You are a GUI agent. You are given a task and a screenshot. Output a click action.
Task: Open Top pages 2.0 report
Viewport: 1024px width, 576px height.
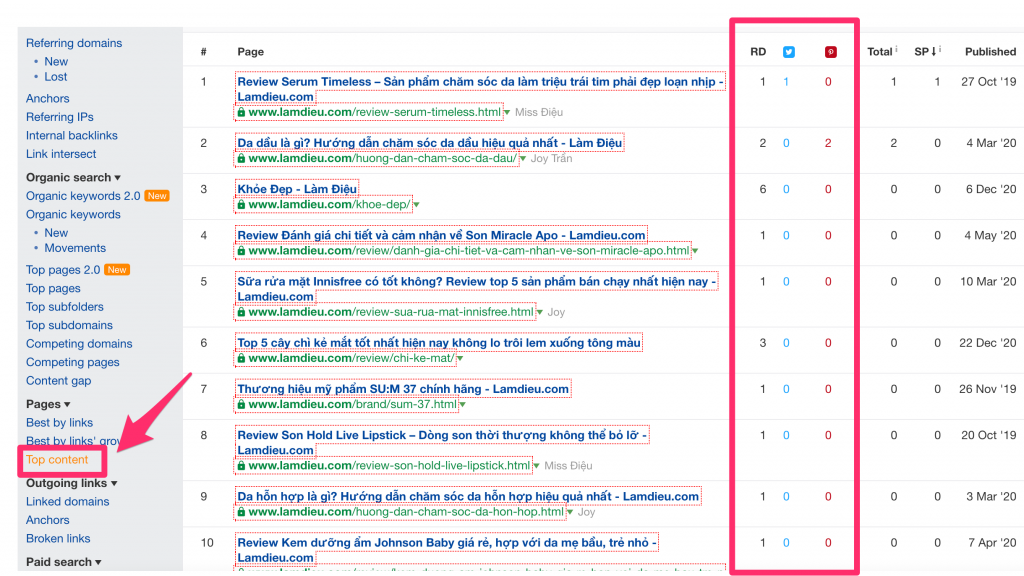click(x=63, y=270)
